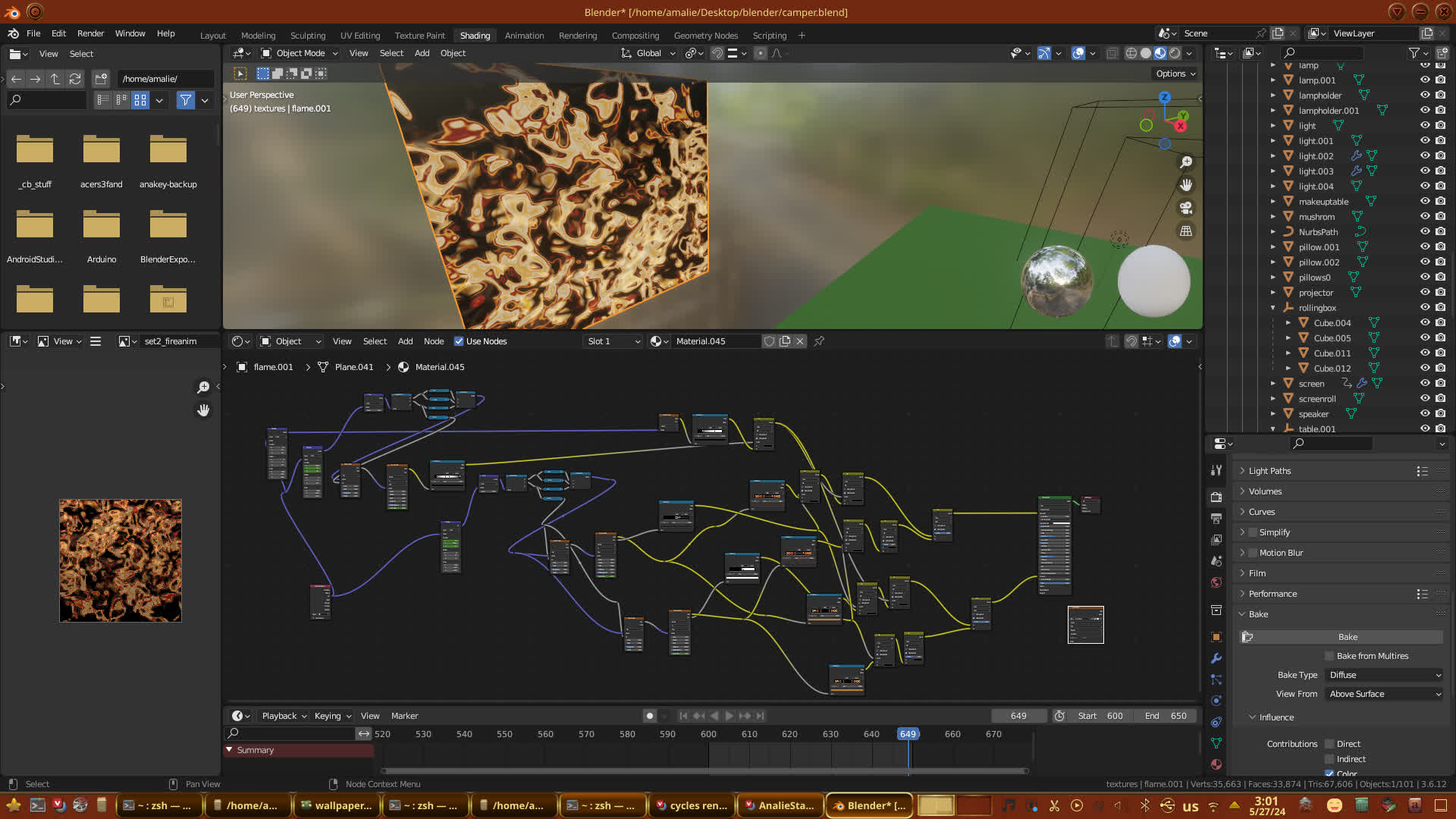This screenshot has width=1456, height=819.
Task: Switch to orthographic grid view icon
Action: click(x=1186, y=231)
